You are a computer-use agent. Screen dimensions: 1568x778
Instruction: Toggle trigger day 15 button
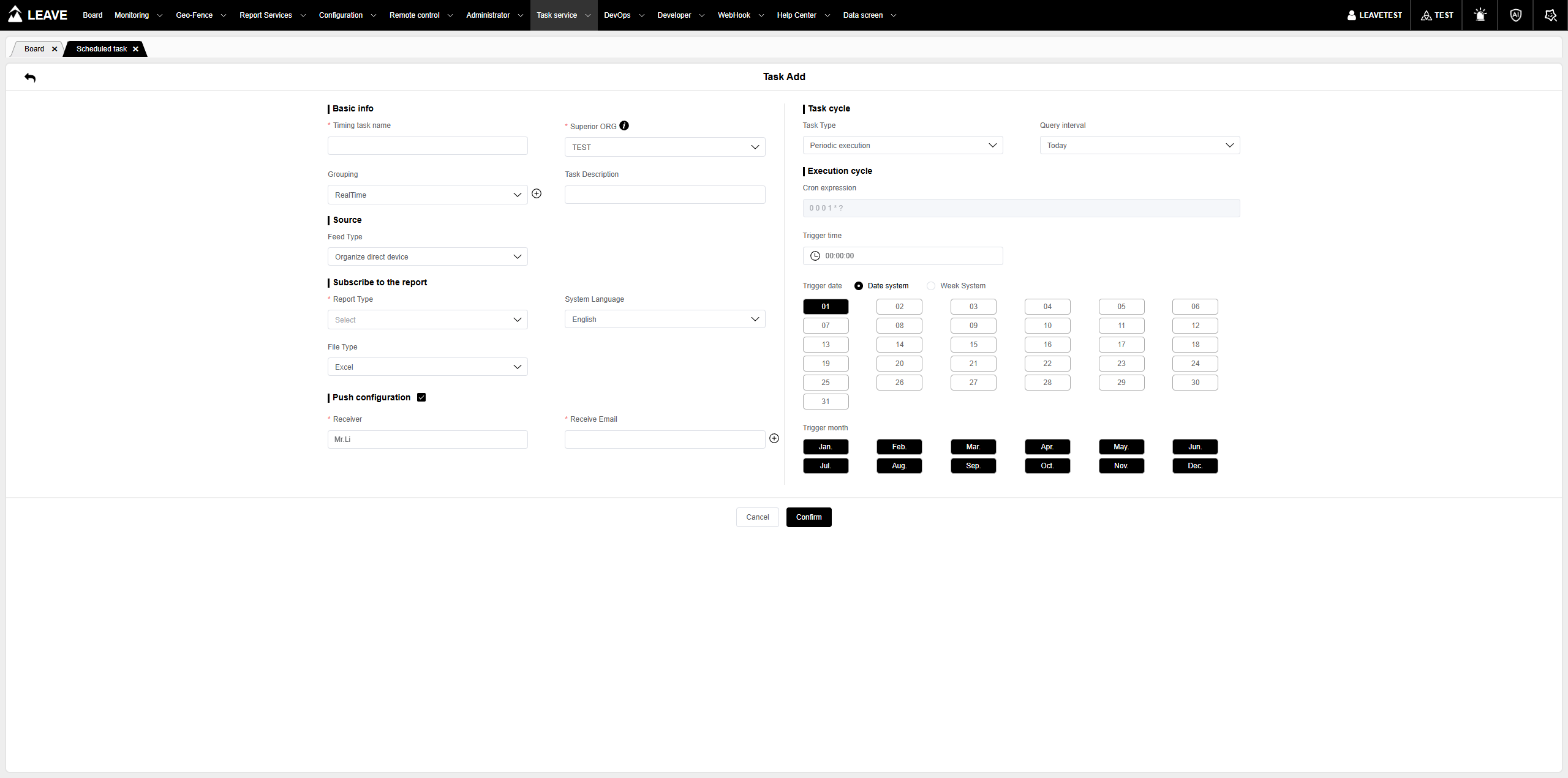coord(973,345)
